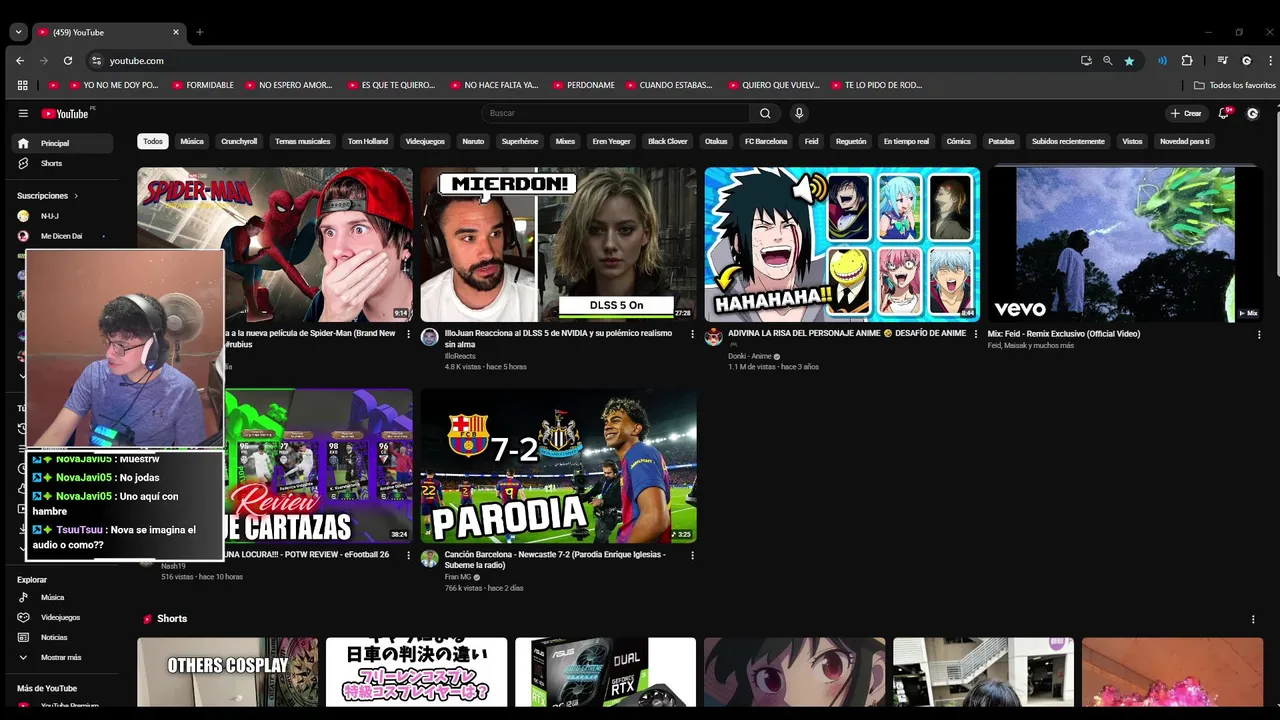Open the Todos los favoritos bookmarks folder
Screen dimensions: 1280x720
(1234, 85)
